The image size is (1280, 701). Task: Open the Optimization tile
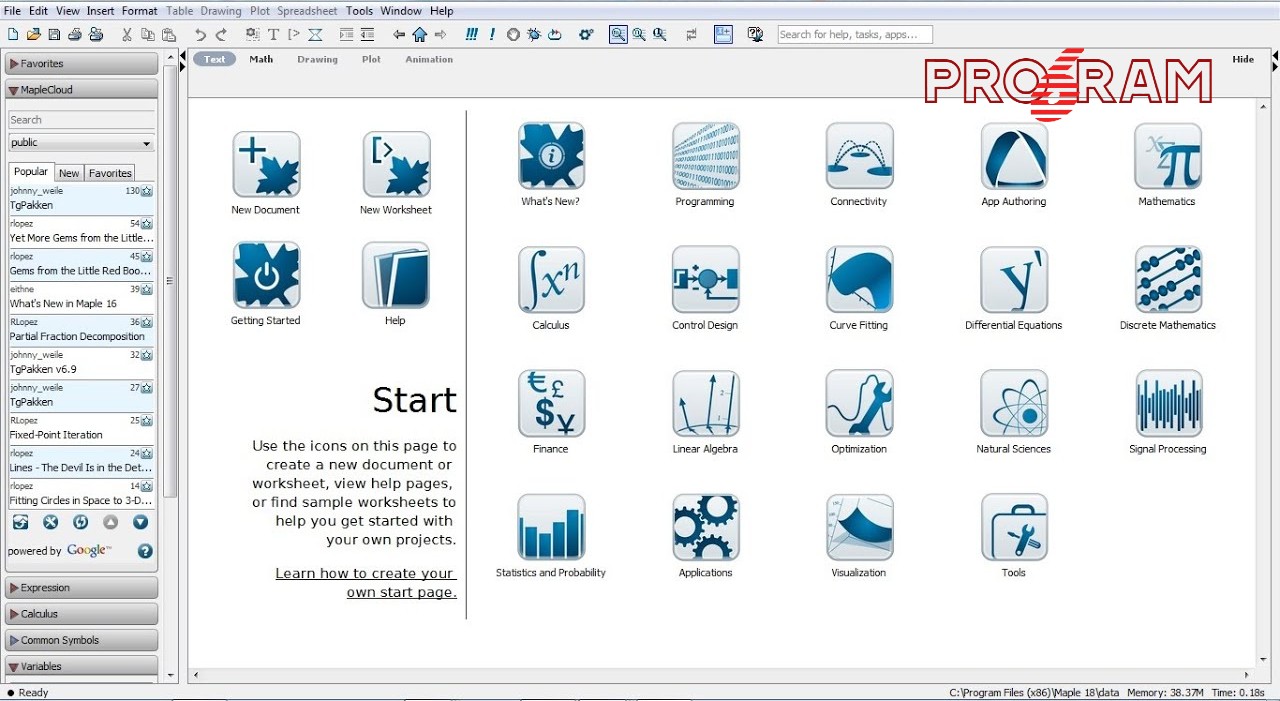click(859, 404)
